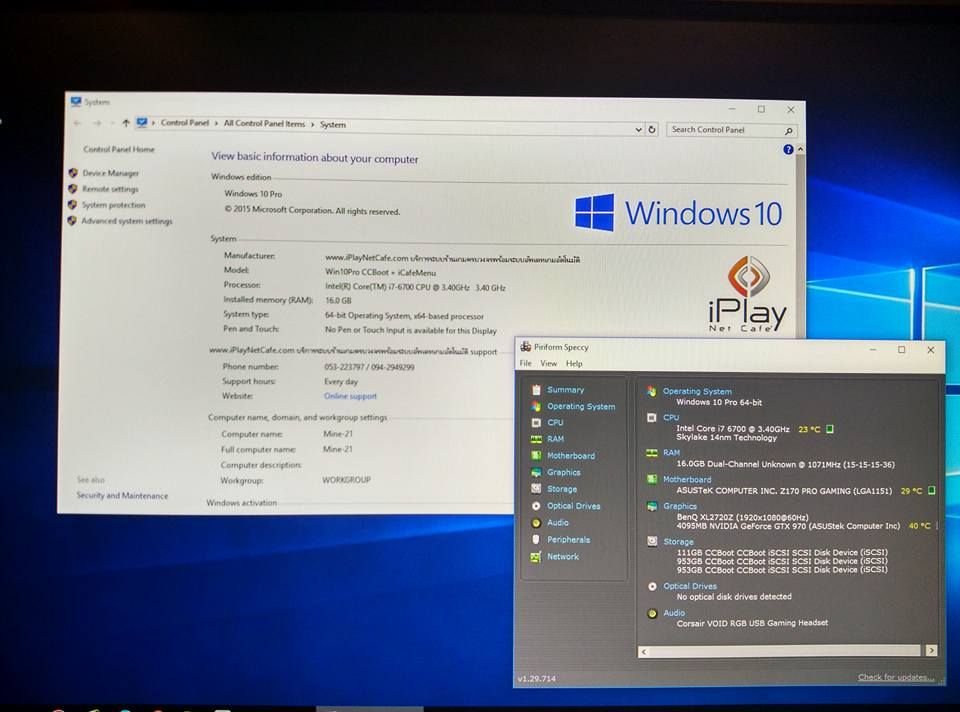Viewport: 960px width, 712px height.
Task: Click the motherboard temperature indicator icon
Action: click(931, 490)
